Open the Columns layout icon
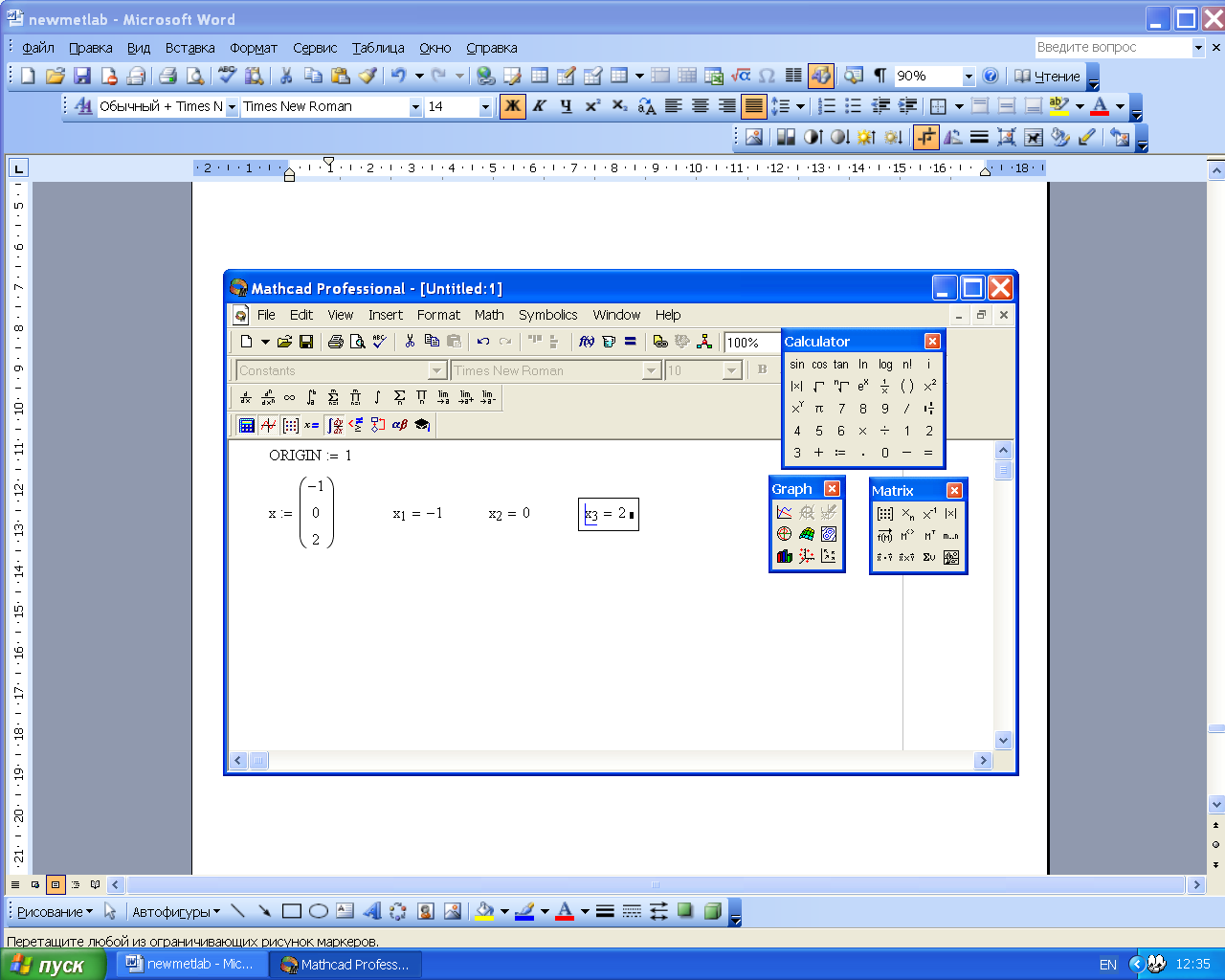The height and width of the screenshot is (980, 1225). tap(793, 76)
